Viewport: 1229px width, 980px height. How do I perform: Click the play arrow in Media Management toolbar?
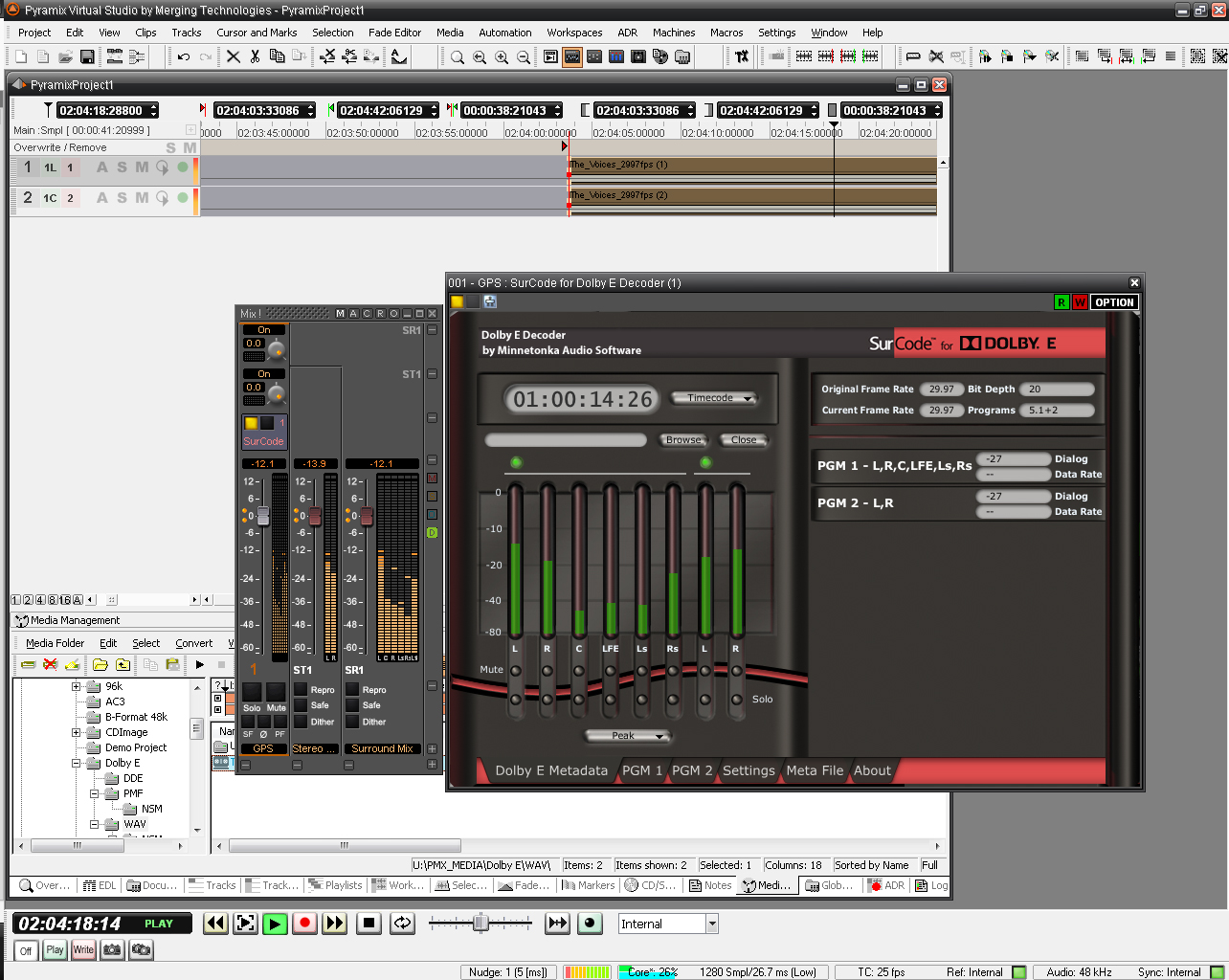(199, 664)
